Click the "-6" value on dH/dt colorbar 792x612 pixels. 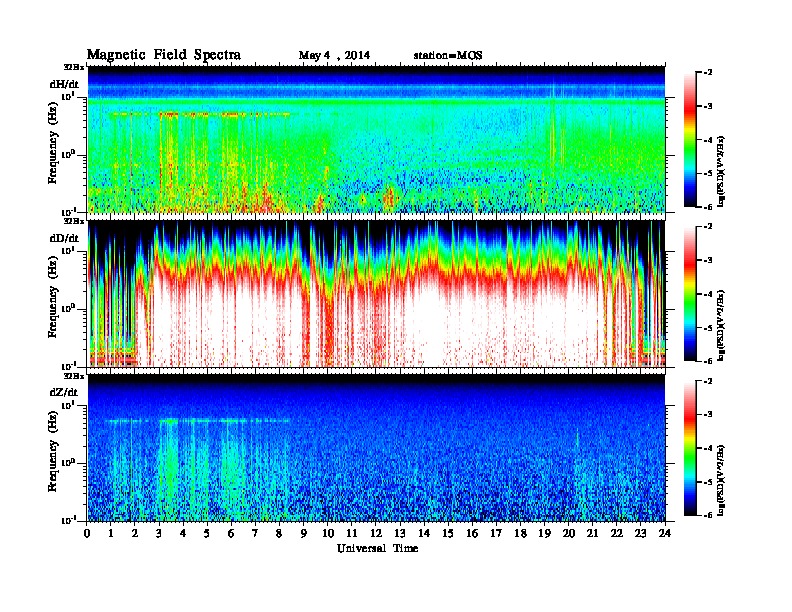(x=708, y=207)
